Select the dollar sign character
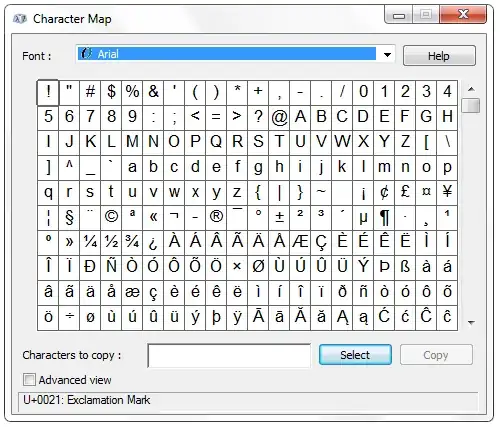 [x=111, y=92]
